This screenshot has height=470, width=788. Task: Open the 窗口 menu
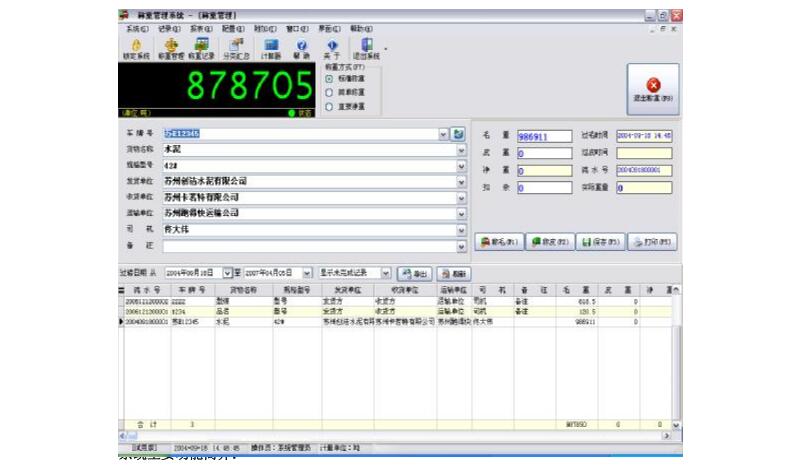[x=298, y=29]
